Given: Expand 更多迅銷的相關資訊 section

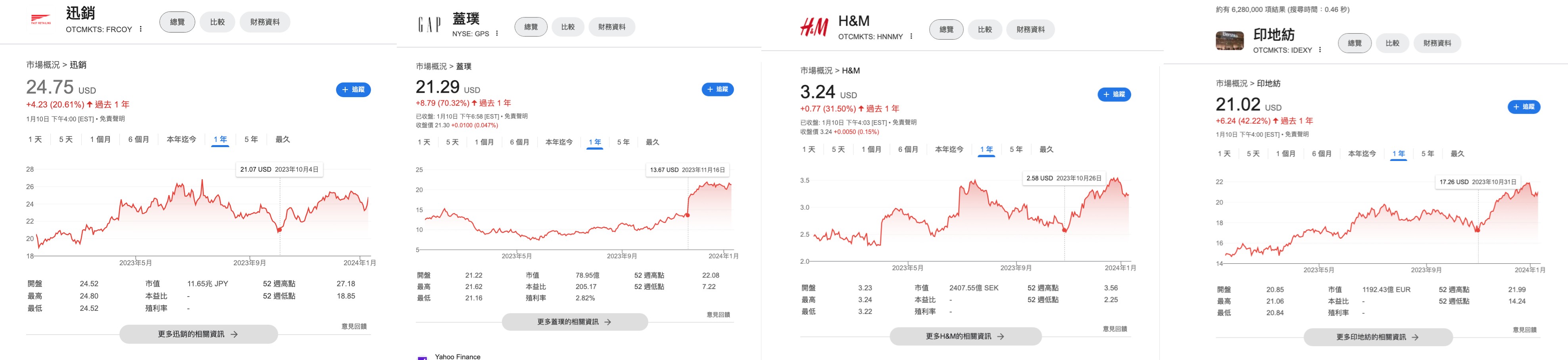Looking at the screenshot, I should tap(198, 334).
